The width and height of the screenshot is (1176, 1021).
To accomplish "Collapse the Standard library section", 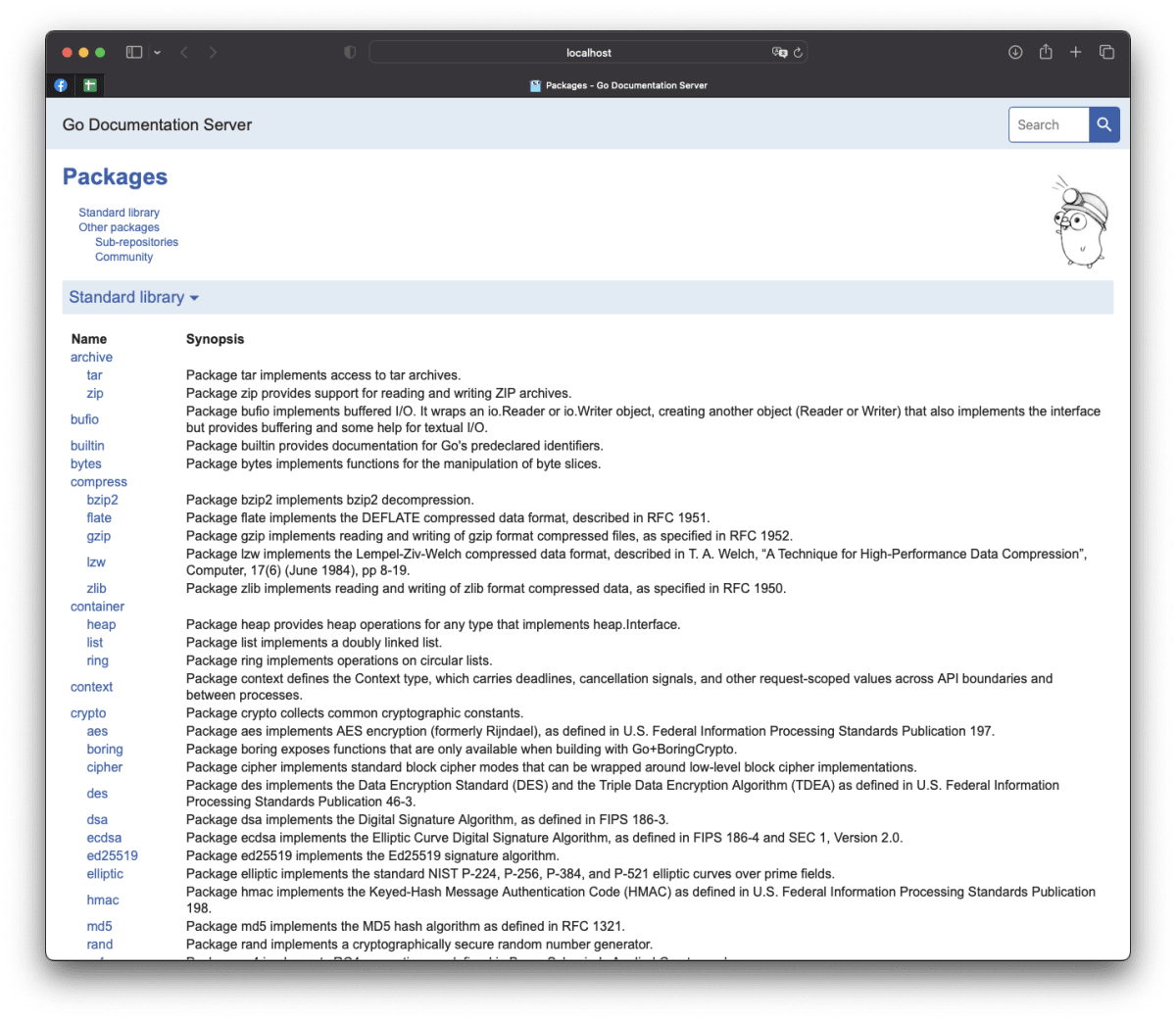I will click(x=133, y=297).
